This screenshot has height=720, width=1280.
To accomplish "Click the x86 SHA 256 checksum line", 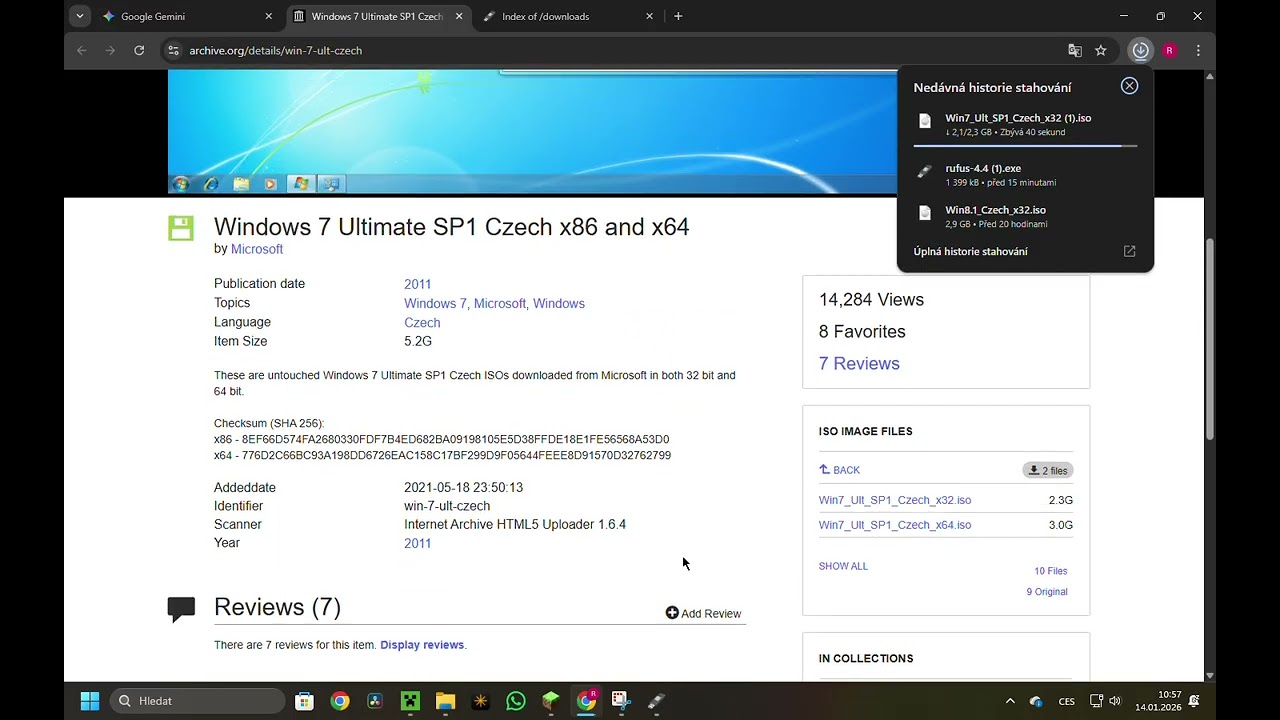I will [442, 440].
